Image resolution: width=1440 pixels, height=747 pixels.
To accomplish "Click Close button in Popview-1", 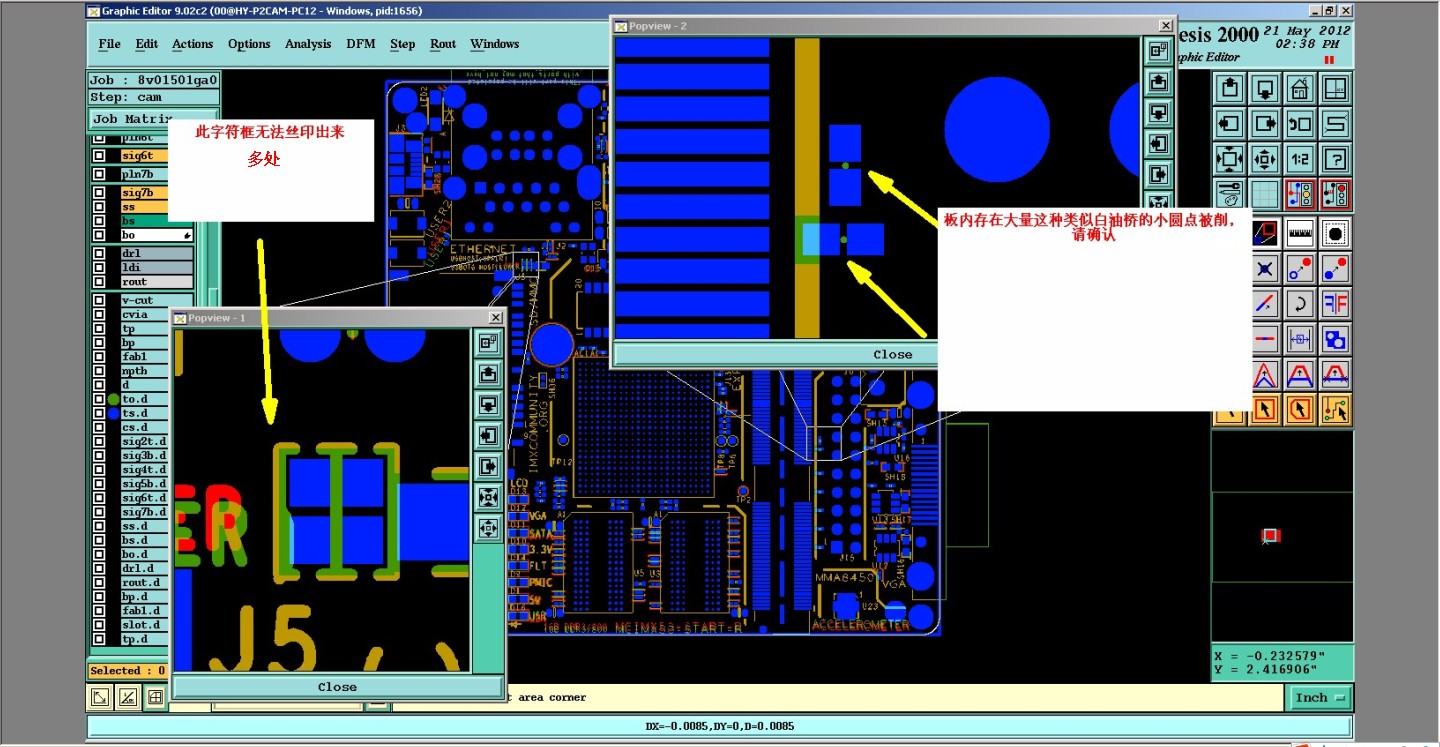I will point(337,687).
